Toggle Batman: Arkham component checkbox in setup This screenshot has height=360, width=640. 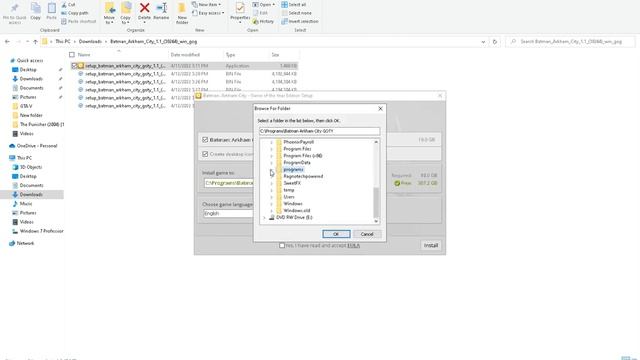(205, 140)
